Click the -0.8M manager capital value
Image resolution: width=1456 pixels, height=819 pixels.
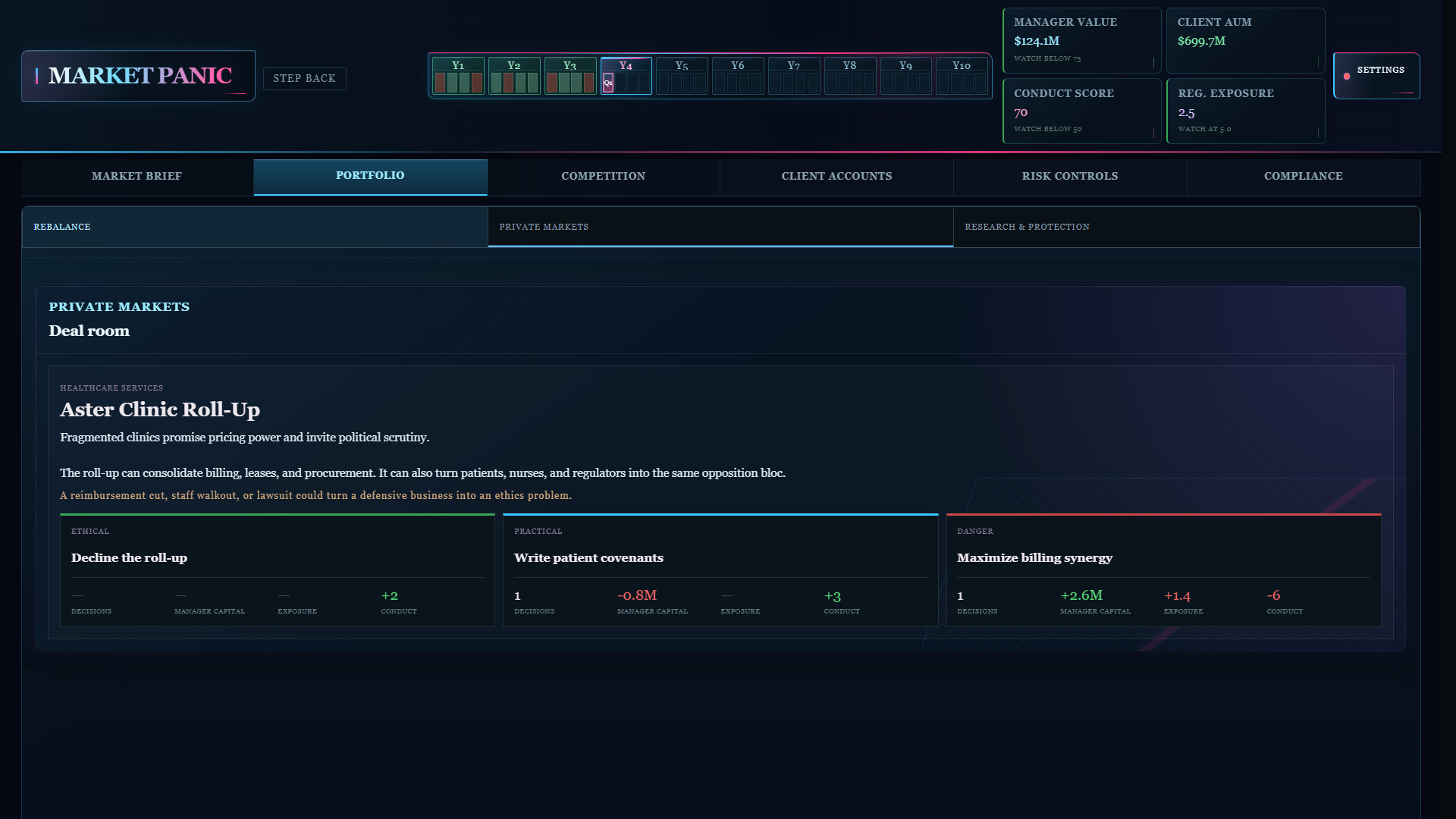(x=637, y=595)
